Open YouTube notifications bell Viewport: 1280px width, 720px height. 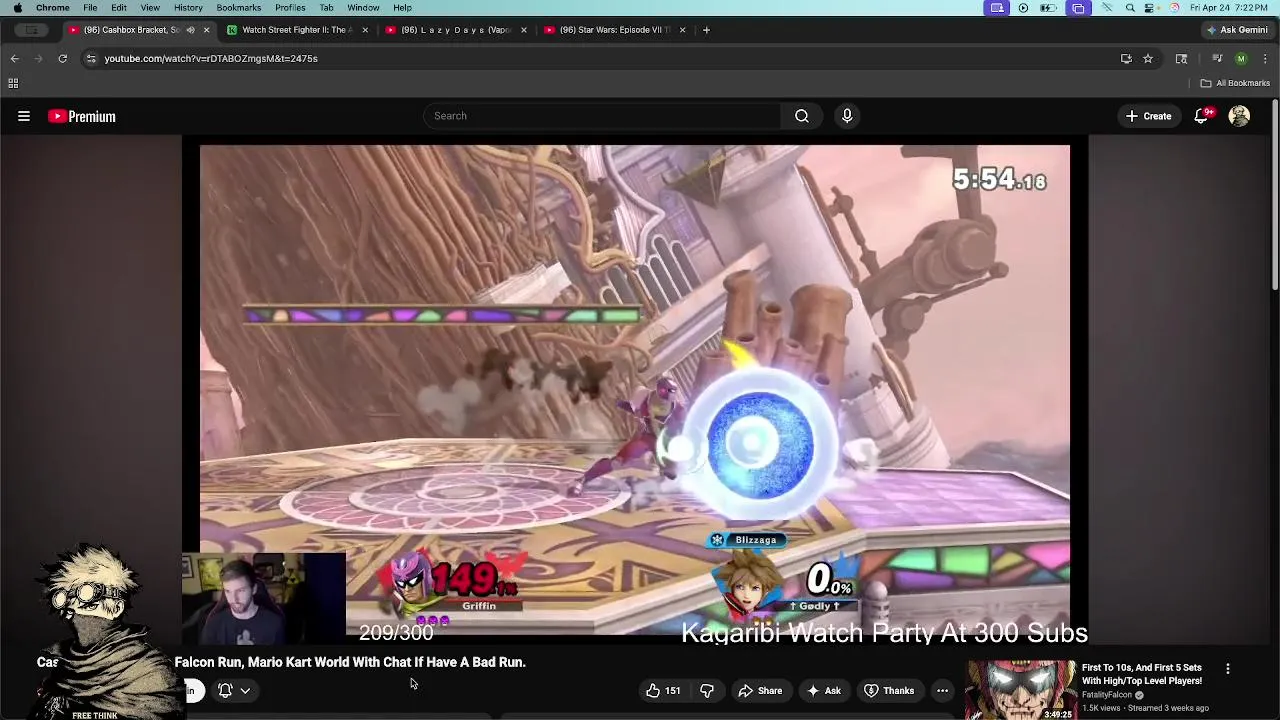coord(1203,116)
